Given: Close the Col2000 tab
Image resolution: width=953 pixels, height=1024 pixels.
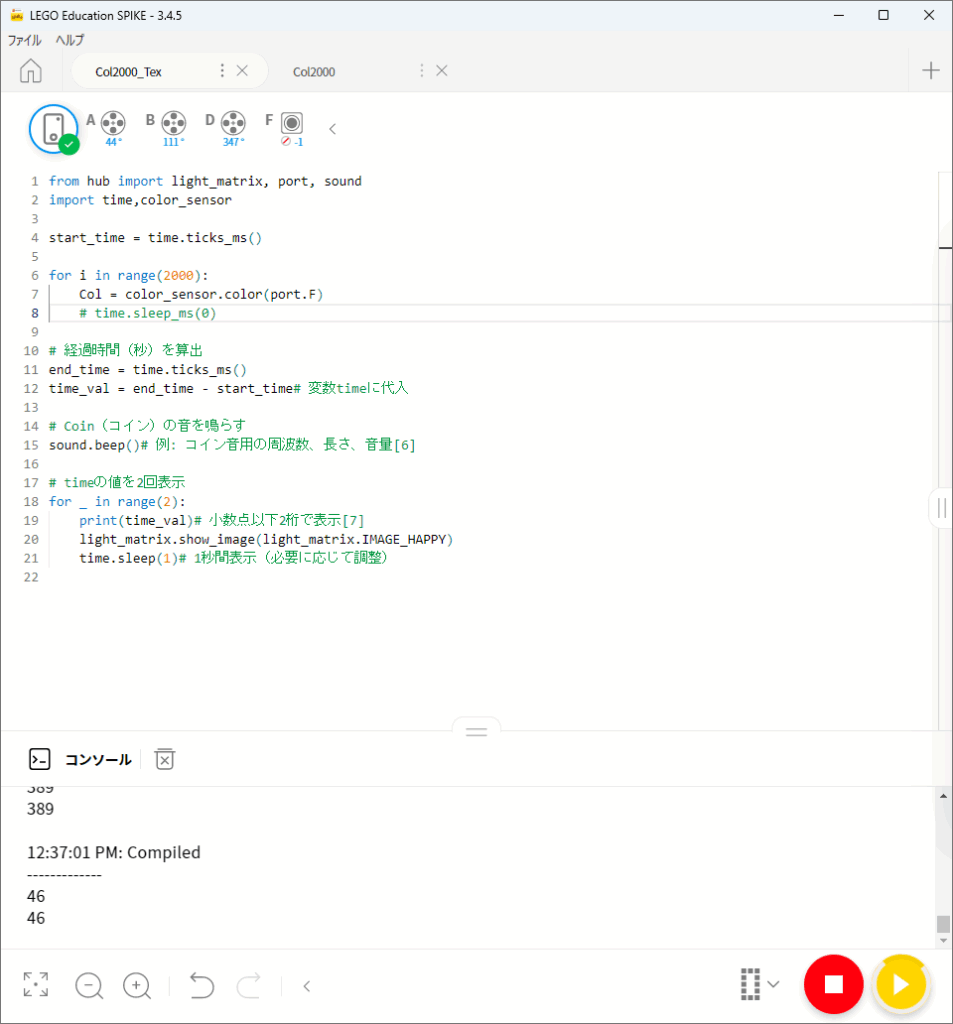Looking at the screenshot, I should (x=442, y=71).
